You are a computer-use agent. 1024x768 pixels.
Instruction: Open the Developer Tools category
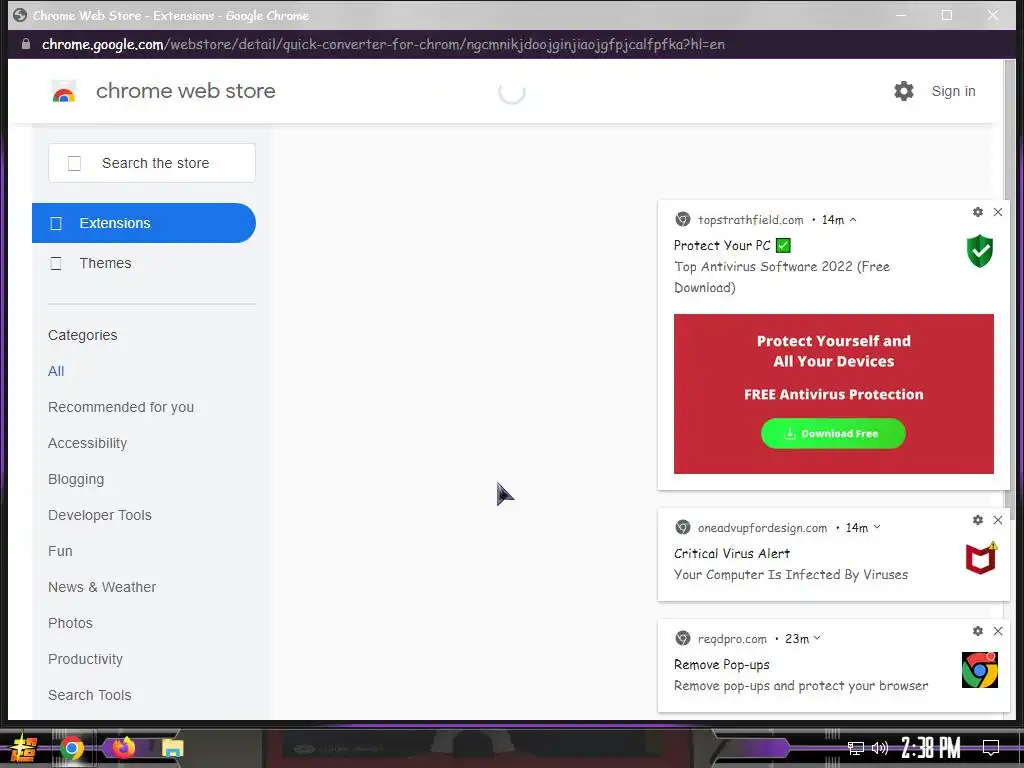pos(99,515)
